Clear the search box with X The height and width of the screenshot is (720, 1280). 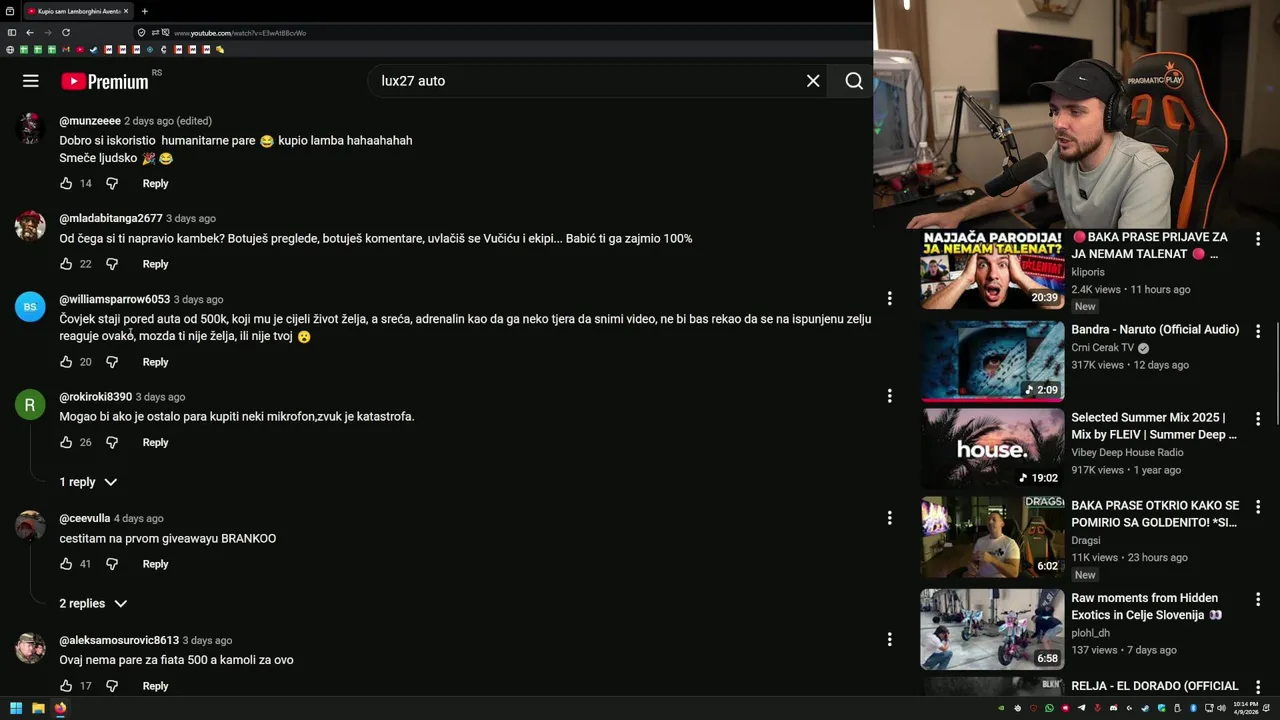[x=813, y=81]
